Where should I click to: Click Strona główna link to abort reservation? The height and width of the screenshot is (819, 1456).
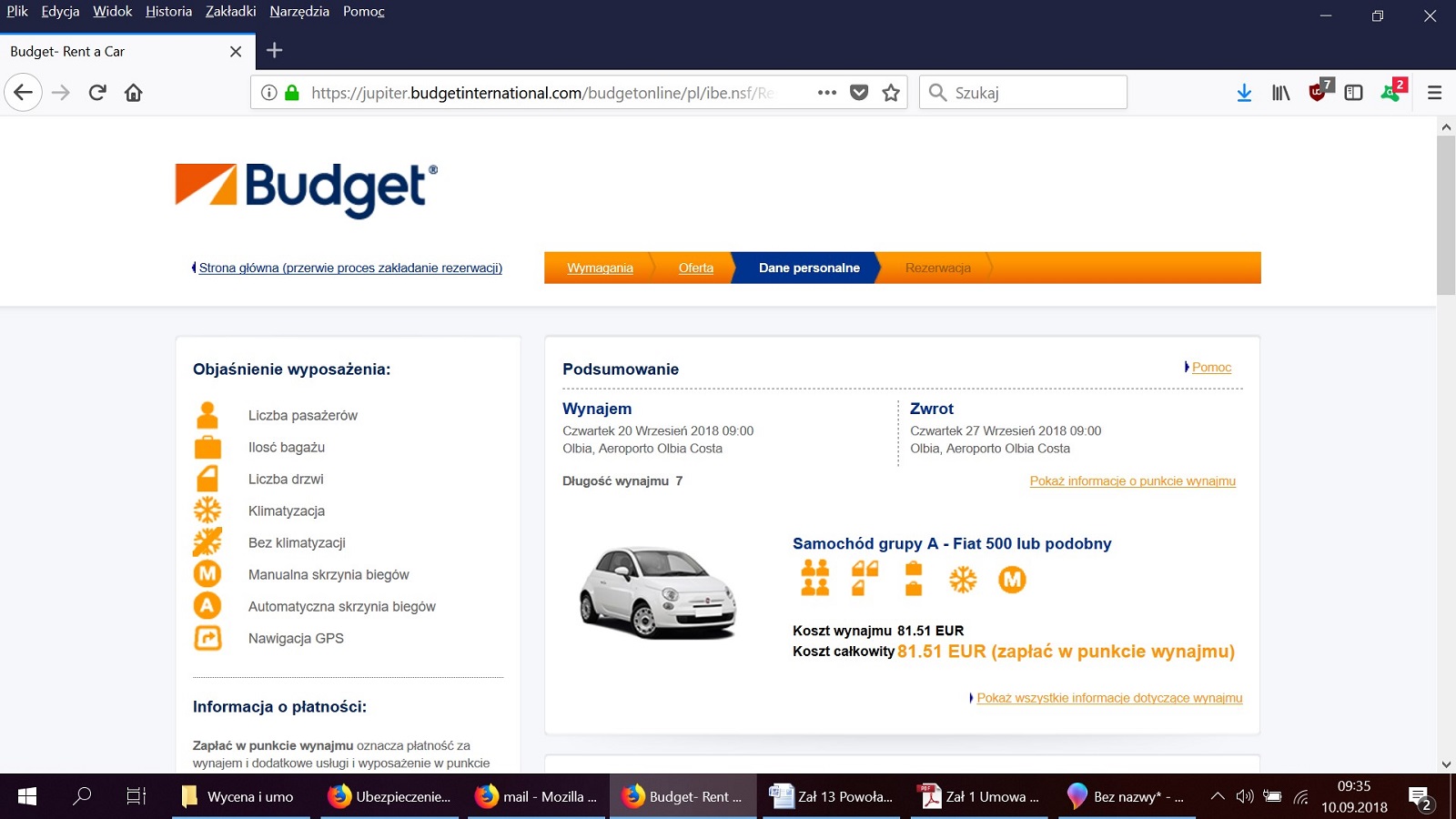click(x=350, y=268)
